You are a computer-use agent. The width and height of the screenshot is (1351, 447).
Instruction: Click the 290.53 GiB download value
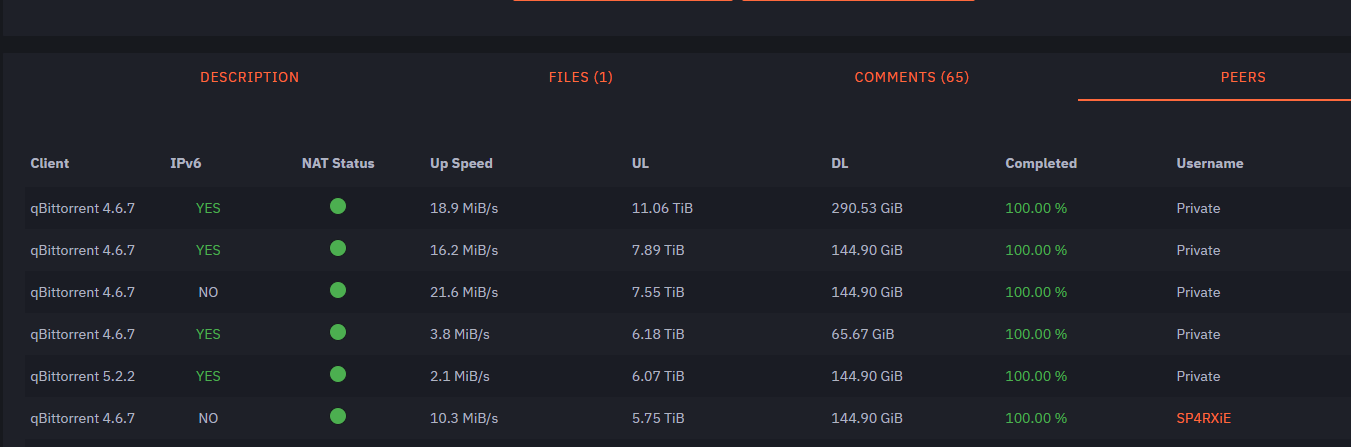[867, 208]
